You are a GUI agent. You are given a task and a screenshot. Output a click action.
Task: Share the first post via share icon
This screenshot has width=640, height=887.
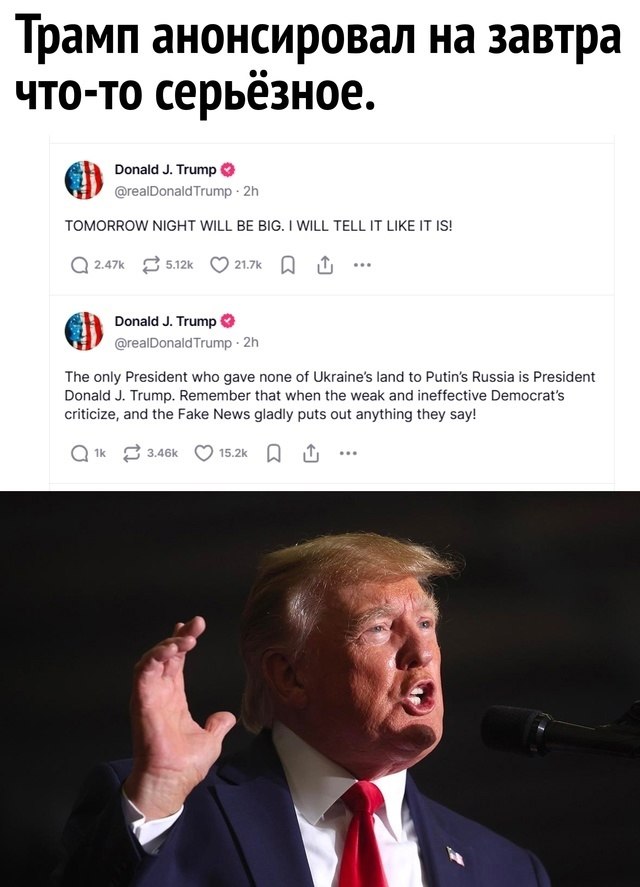(x=325, y=265)
